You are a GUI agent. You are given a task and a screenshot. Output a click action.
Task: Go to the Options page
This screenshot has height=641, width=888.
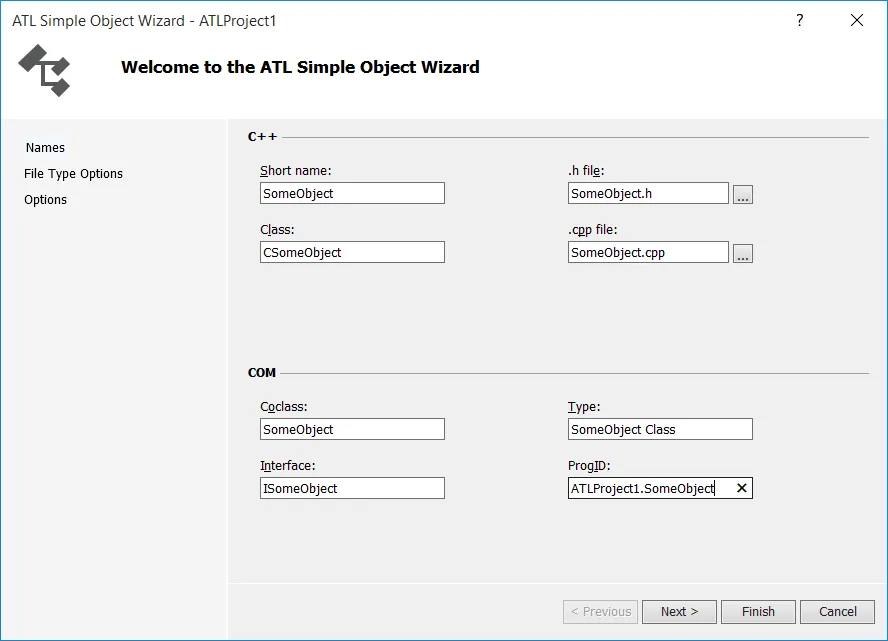46,200
